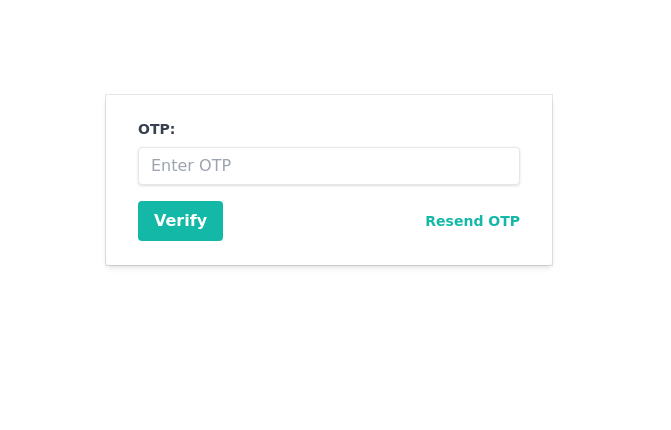Hit the teal Verify button
The width and height of the screenshot is (671, 430).
[180, 221]
